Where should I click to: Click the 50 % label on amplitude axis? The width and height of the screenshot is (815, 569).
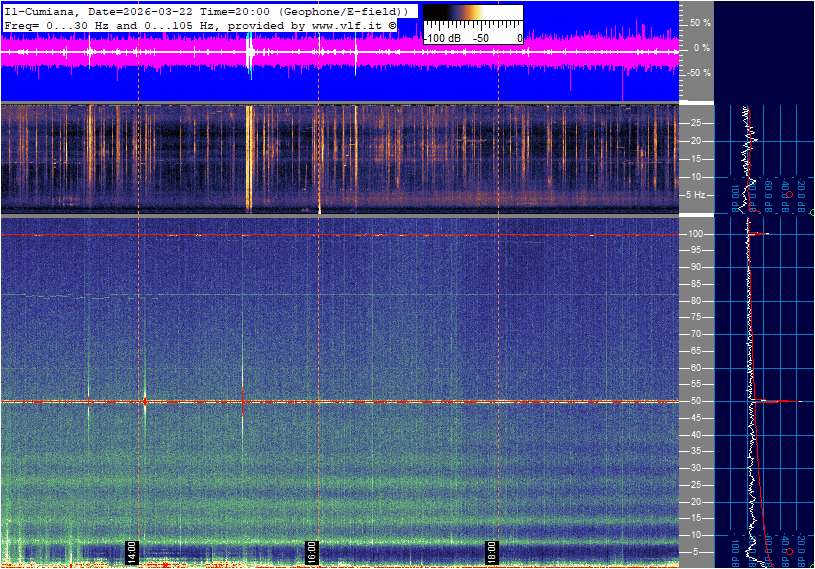699,22
